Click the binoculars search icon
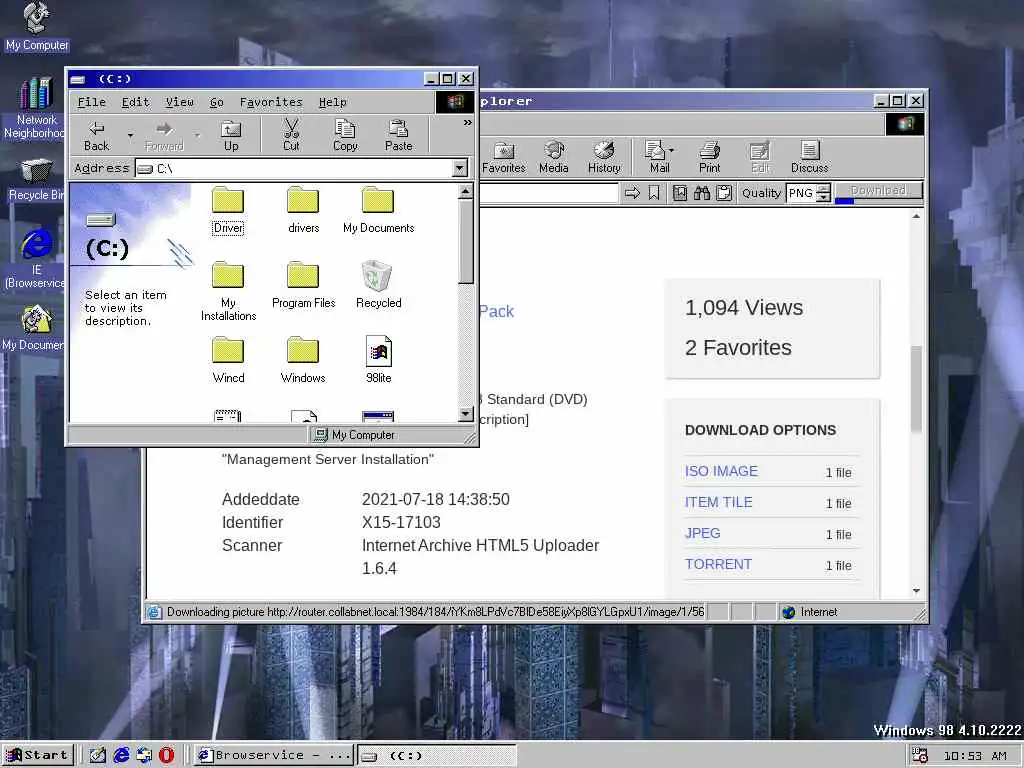This screenshot has width=1024, height=768. [702, 193]
